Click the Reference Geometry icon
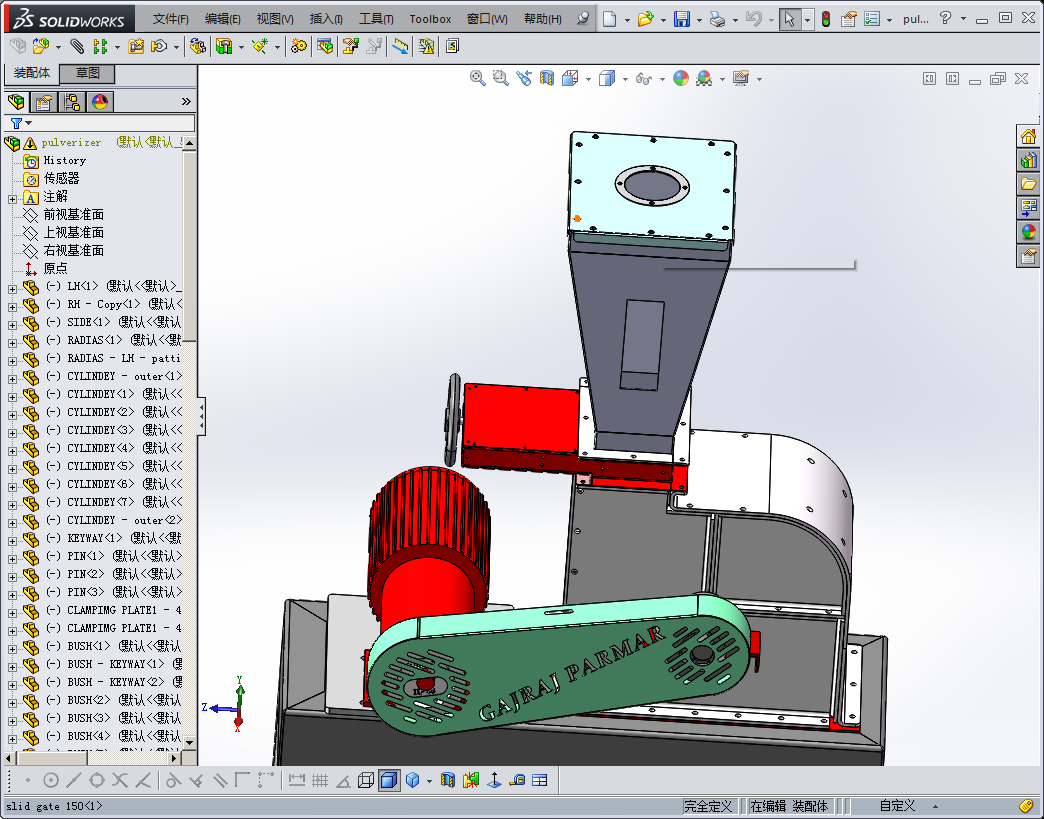 [x=260, y=46]
